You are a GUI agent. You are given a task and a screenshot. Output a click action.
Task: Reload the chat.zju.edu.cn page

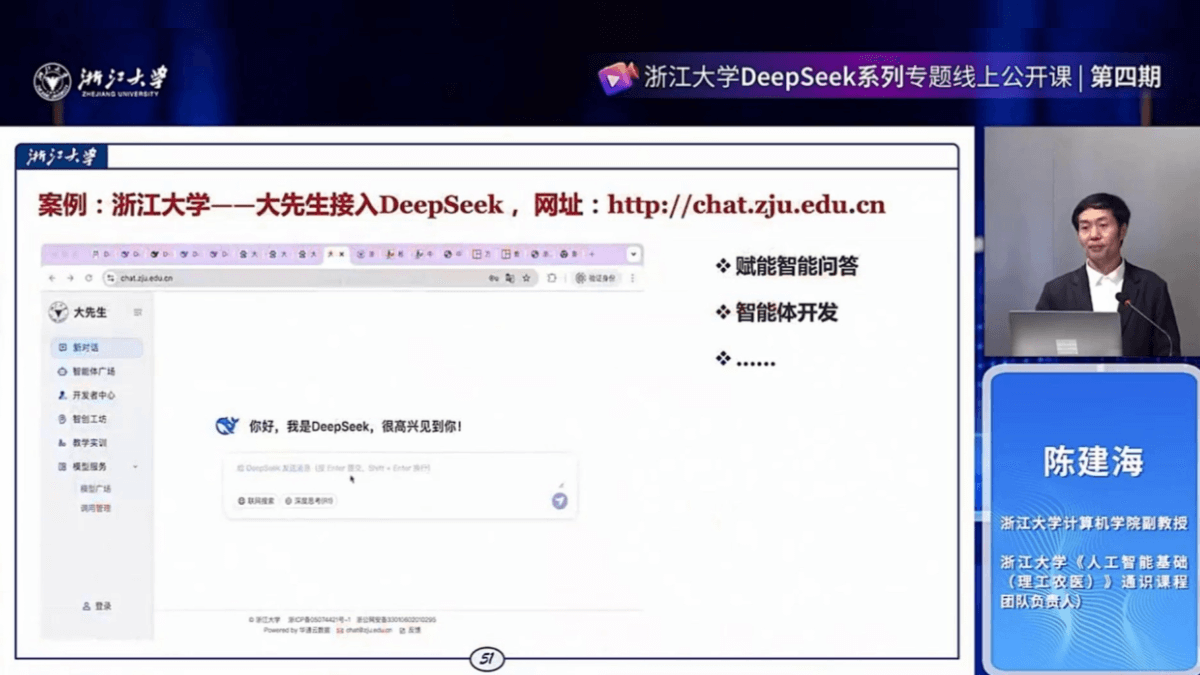88,278
